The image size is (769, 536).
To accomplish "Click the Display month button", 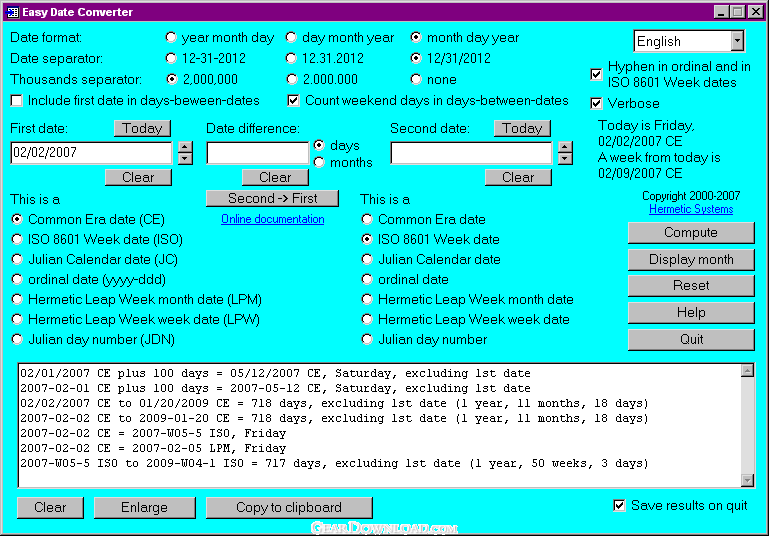I will click(x=691, y=259).
